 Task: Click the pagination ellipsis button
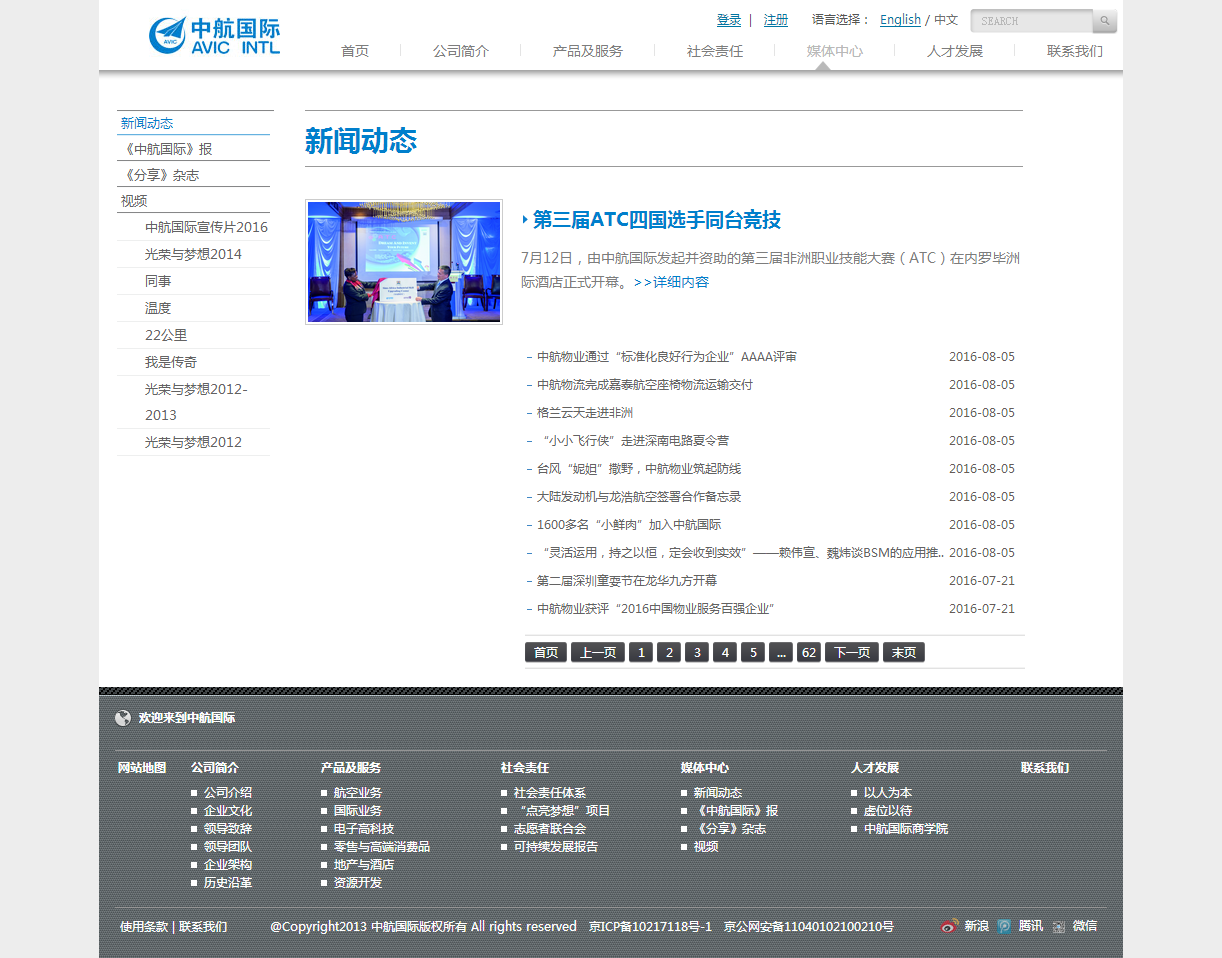tap(781, 652)
